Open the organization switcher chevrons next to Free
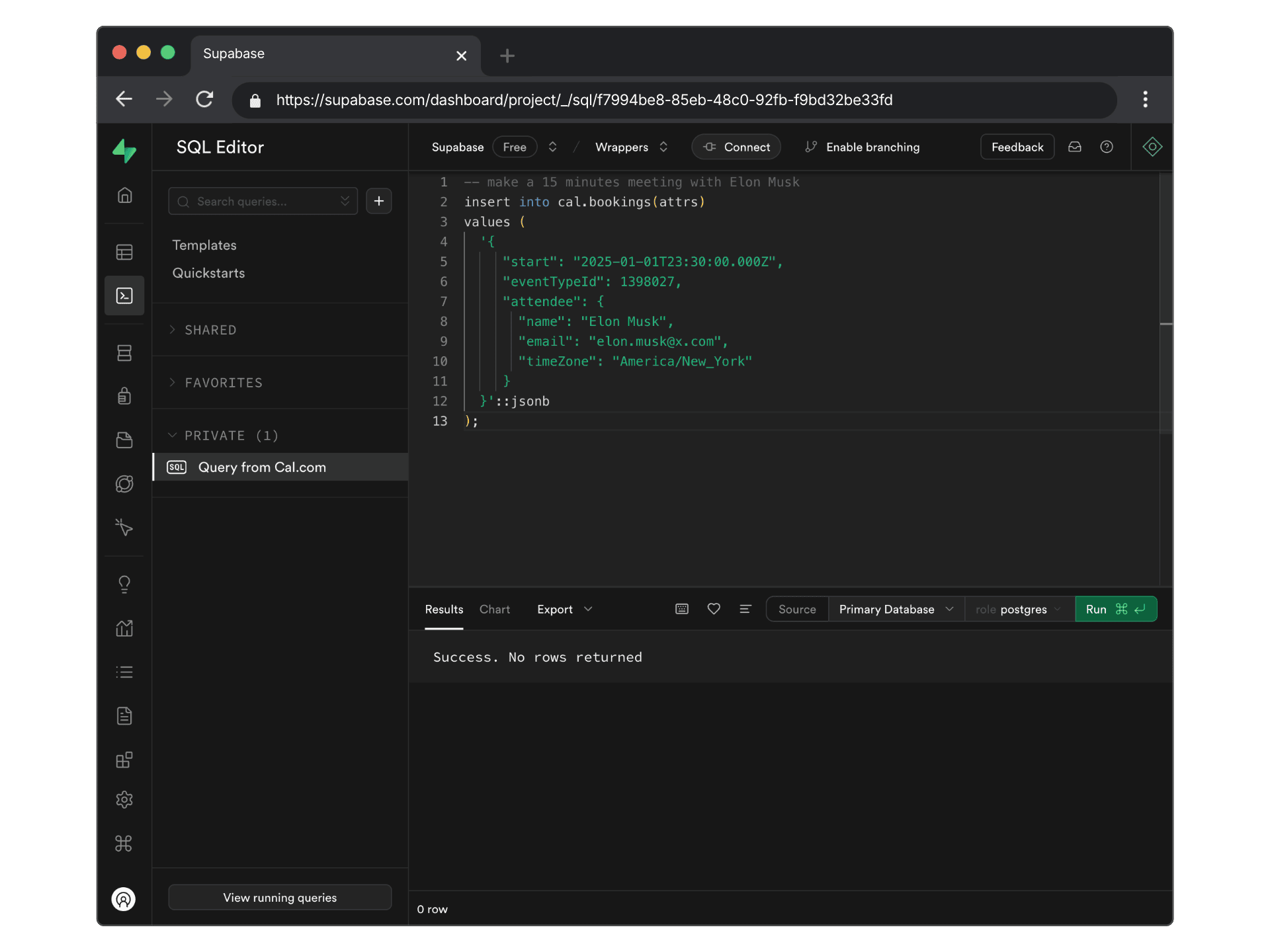The width and height of the screenshot is (1270, 952). click(553, 147)
